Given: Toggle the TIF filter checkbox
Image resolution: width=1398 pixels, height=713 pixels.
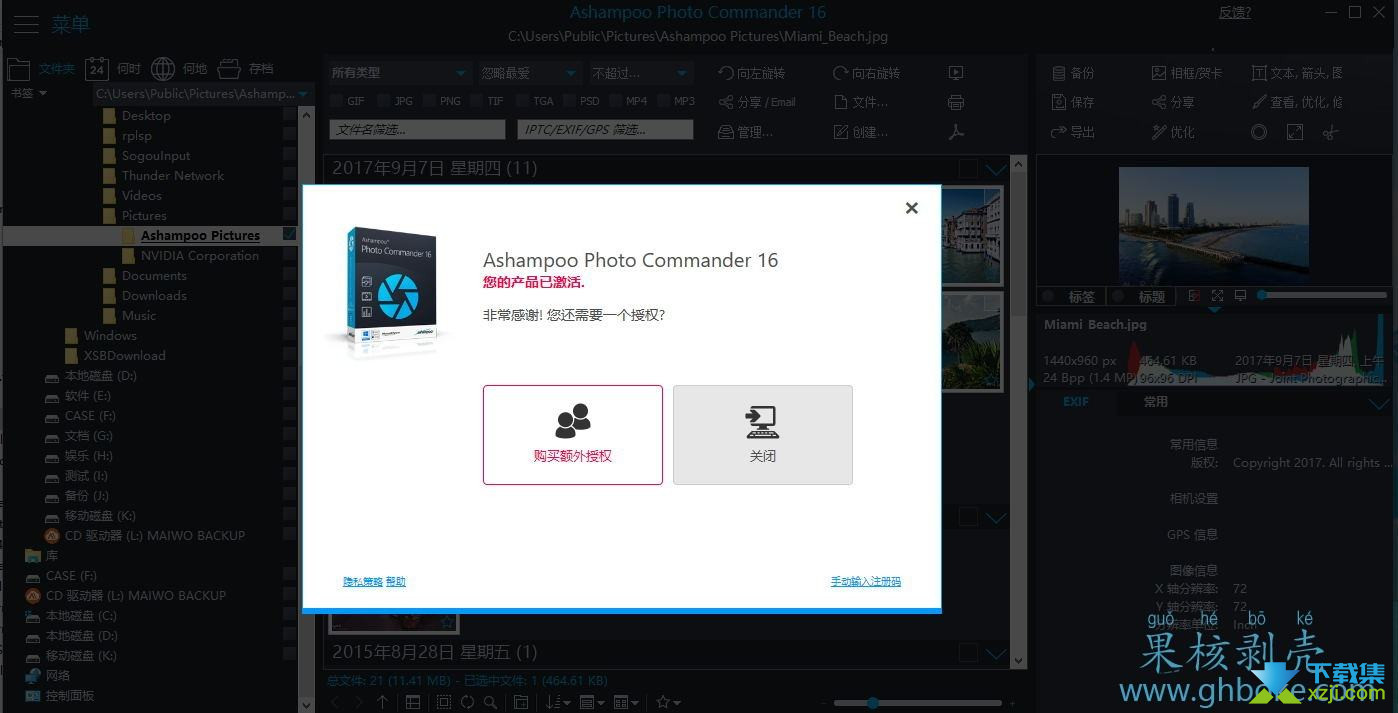Looking at the screenshot, I should click(x=475, y=101).
